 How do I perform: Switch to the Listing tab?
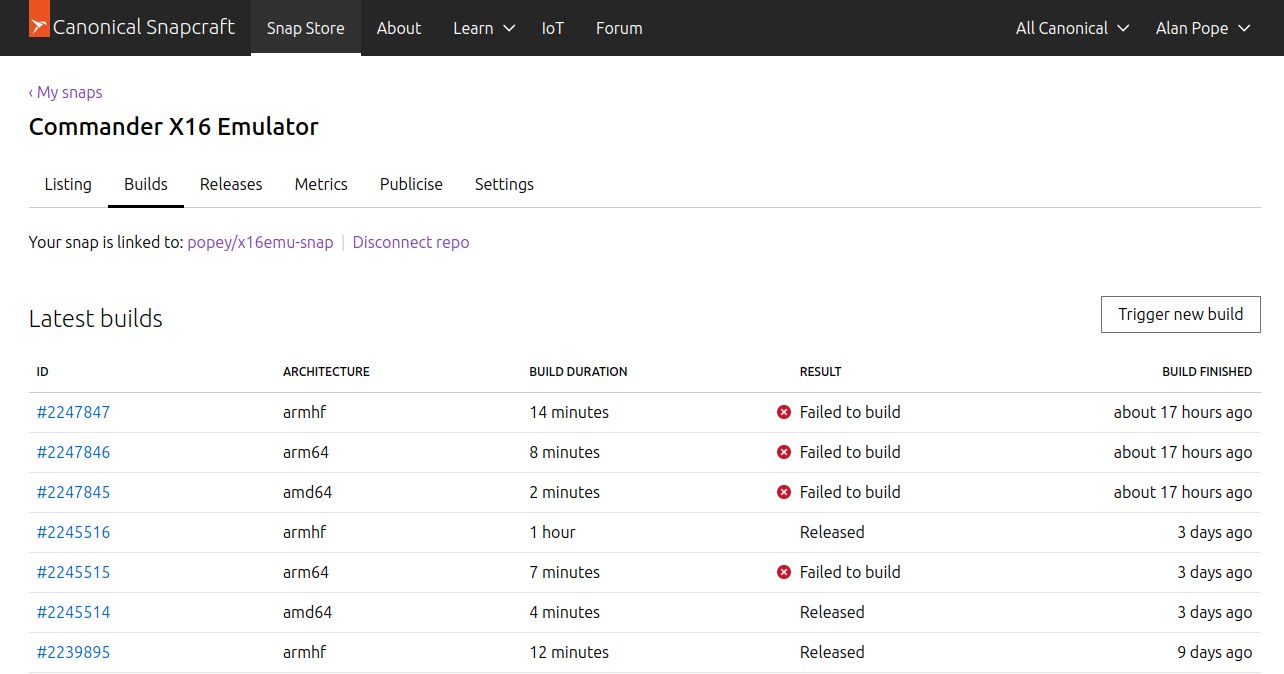click(68, 184)
